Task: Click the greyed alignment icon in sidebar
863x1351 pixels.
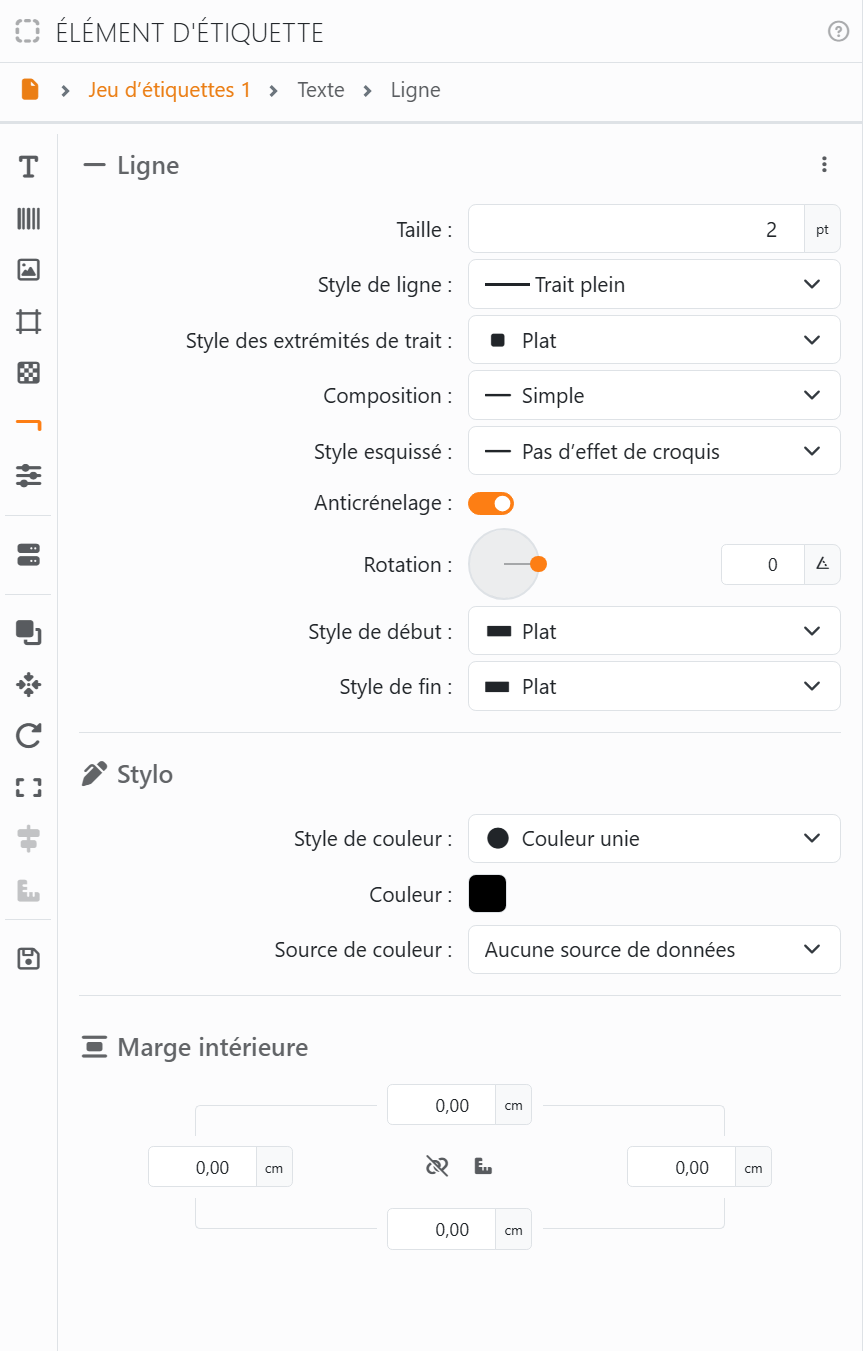Action: 28,839
